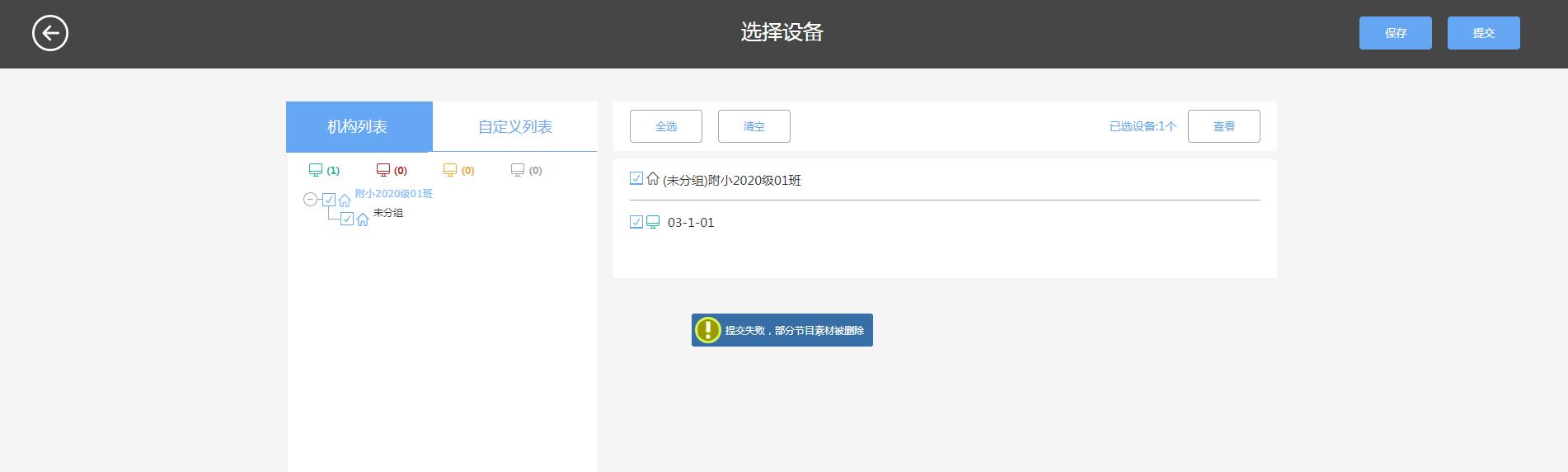The height and width of the screenshot is (472, 1568).
Task: Collapse the 附小2020级01班 tree node
Action: click(x=310, y=200)
